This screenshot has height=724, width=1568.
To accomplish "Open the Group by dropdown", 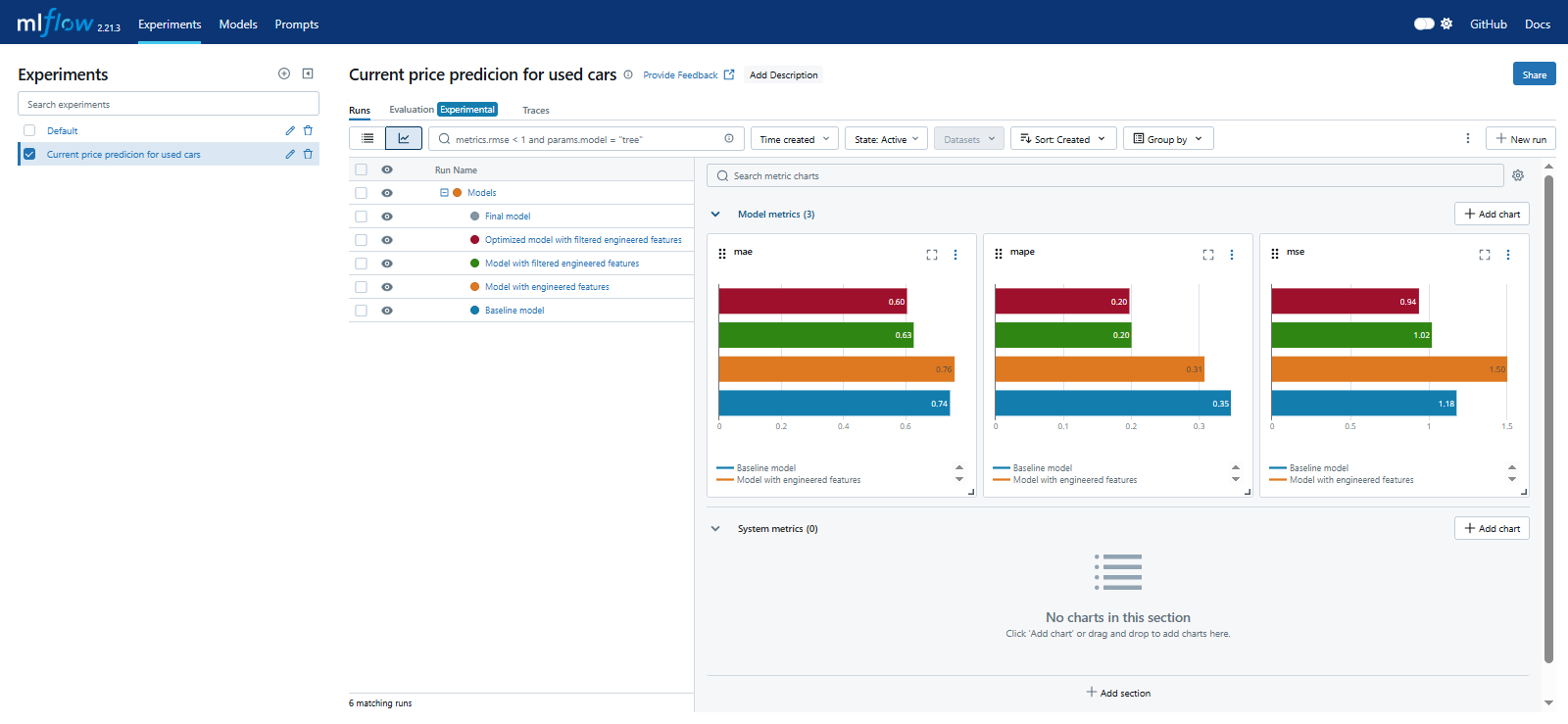I will [1167, 139].
